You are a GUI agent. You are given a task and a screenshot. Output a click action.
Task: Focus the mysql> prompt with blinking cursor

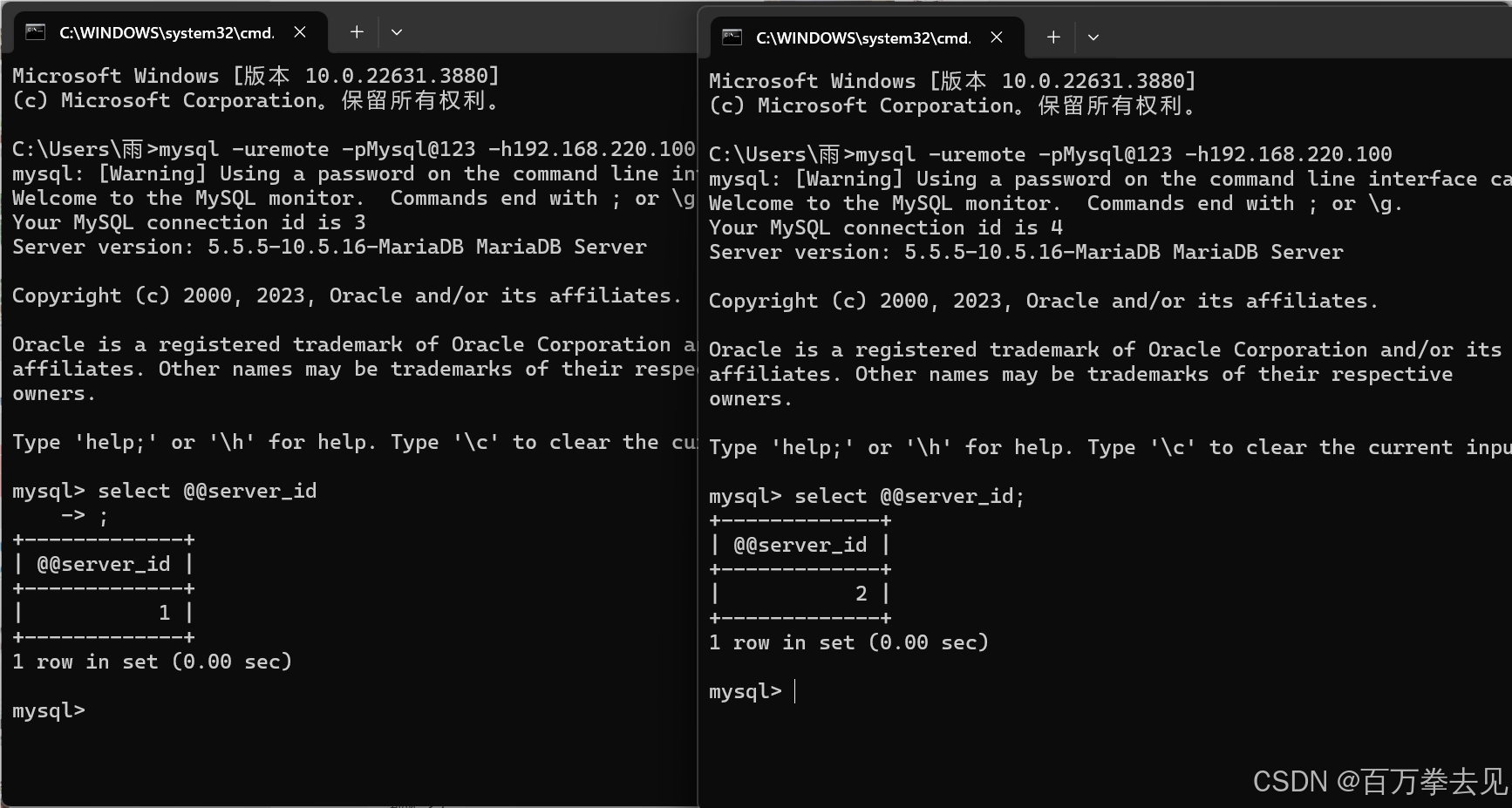point(753,691)
